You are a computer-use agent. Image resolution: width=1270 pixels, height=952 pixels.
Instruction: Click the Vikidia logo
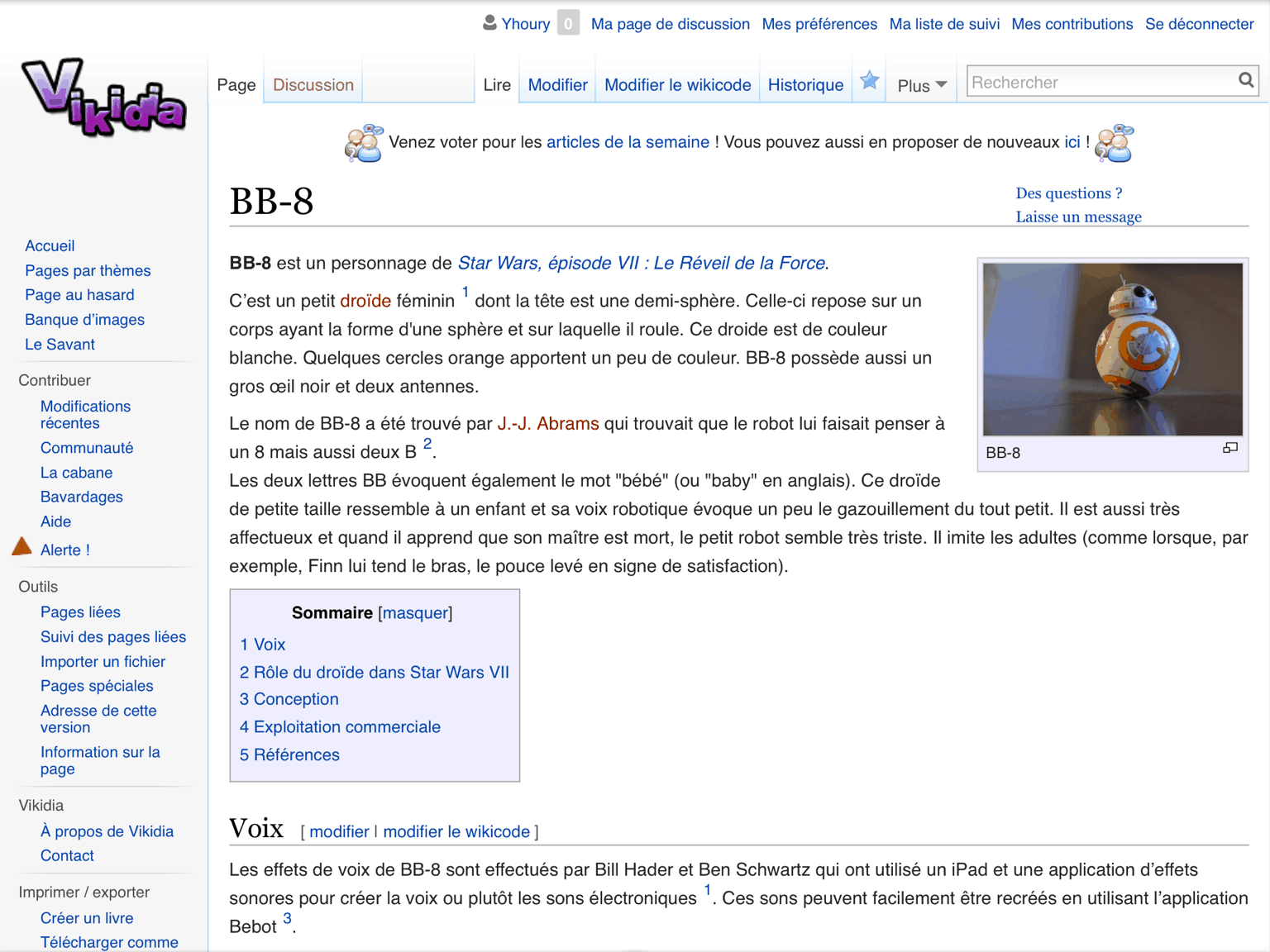103,98
